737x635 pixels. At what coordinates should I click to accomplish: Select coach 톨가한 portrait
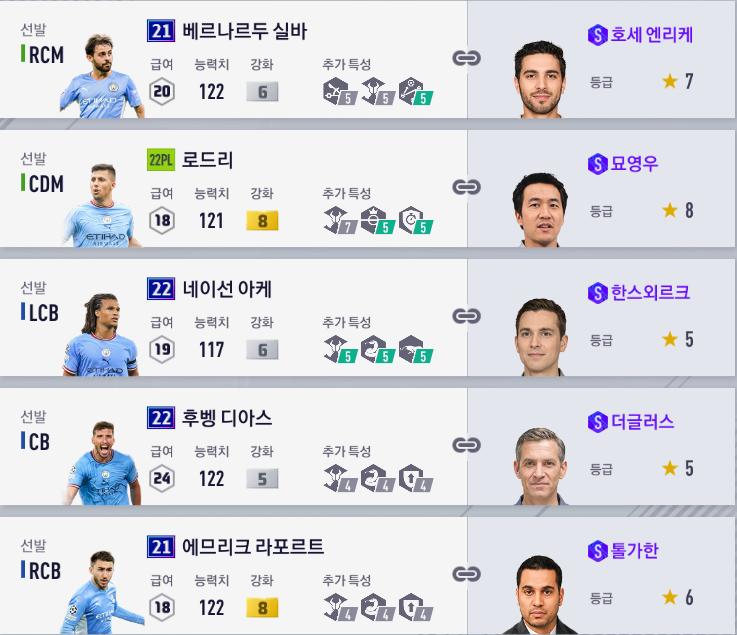(540, 595)
